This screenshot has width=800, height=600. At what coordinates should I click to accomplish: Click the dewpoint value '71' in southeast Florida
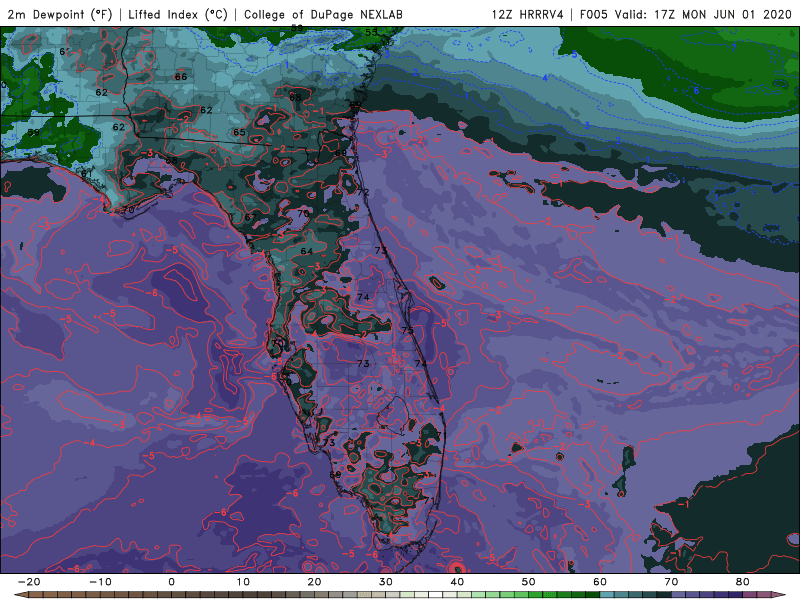429,501
